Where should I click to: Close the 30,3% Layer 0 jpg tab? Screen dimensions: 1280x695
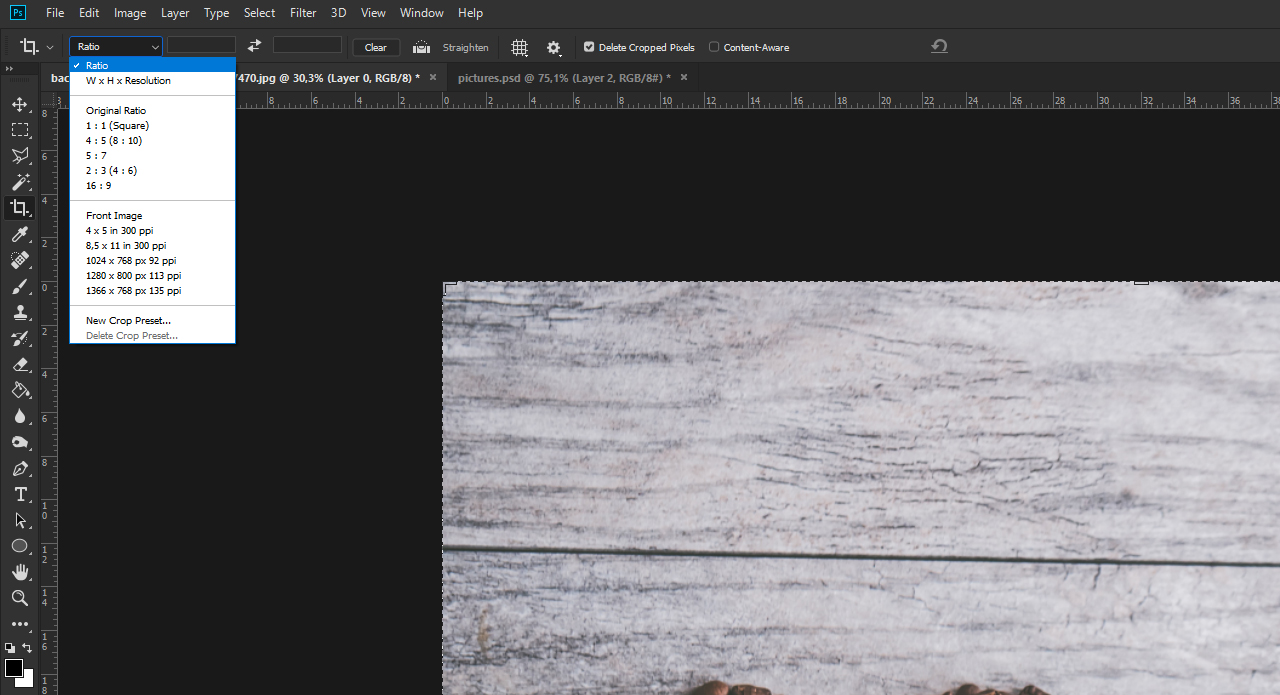[x=432, y=77]
